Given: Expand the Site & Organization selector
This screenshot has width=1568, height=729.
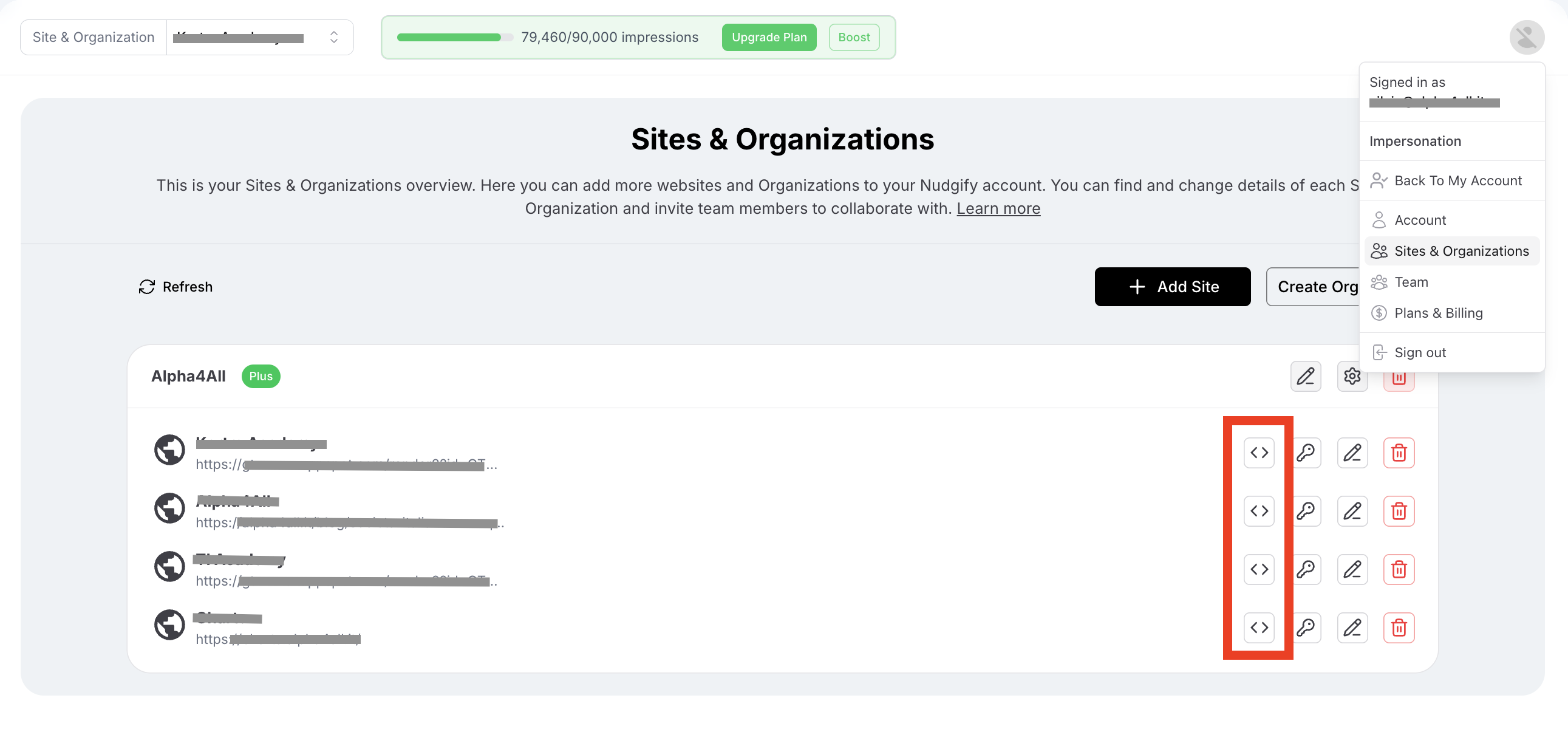Looking at the screenshot, I should (x=259, y=37).
